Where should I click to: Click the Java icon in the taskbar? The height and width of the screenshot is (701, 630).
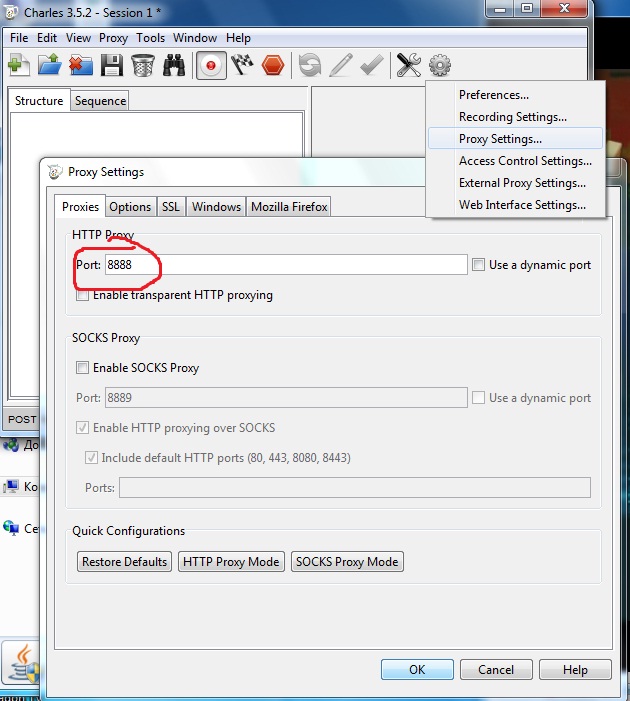(x=25, y=663)
